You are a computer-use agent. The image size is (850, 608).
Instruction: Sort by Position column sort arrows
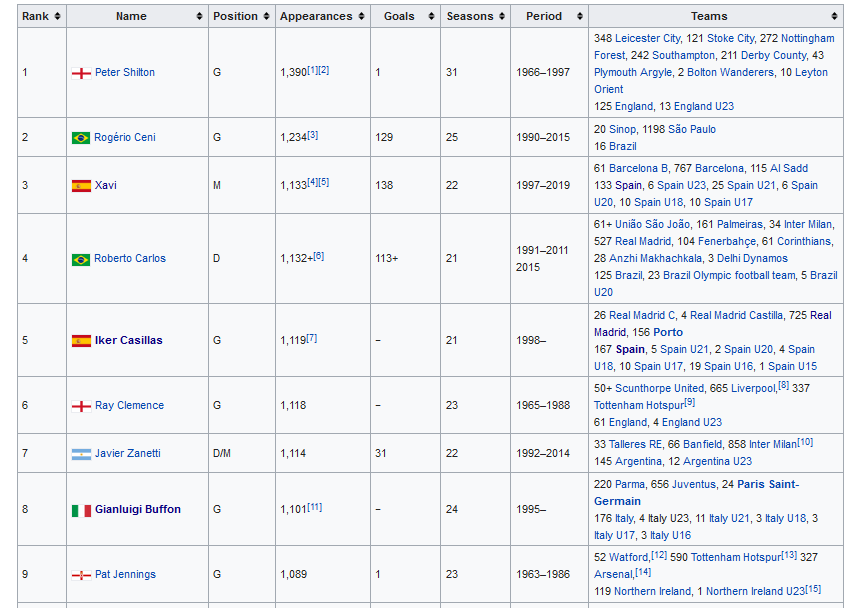[266, 16]
